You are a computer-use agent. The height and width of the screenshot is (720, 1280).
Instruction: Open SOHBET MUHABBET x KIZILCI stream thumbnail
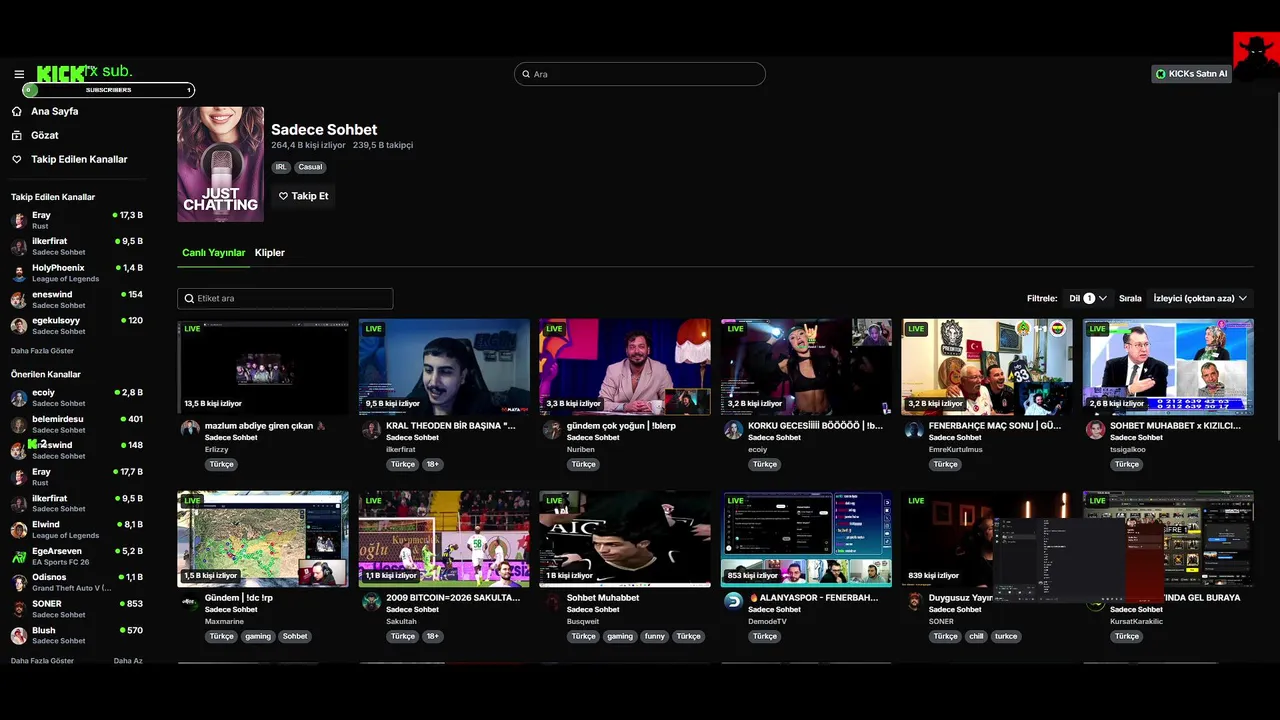[x=1168, y=367]
